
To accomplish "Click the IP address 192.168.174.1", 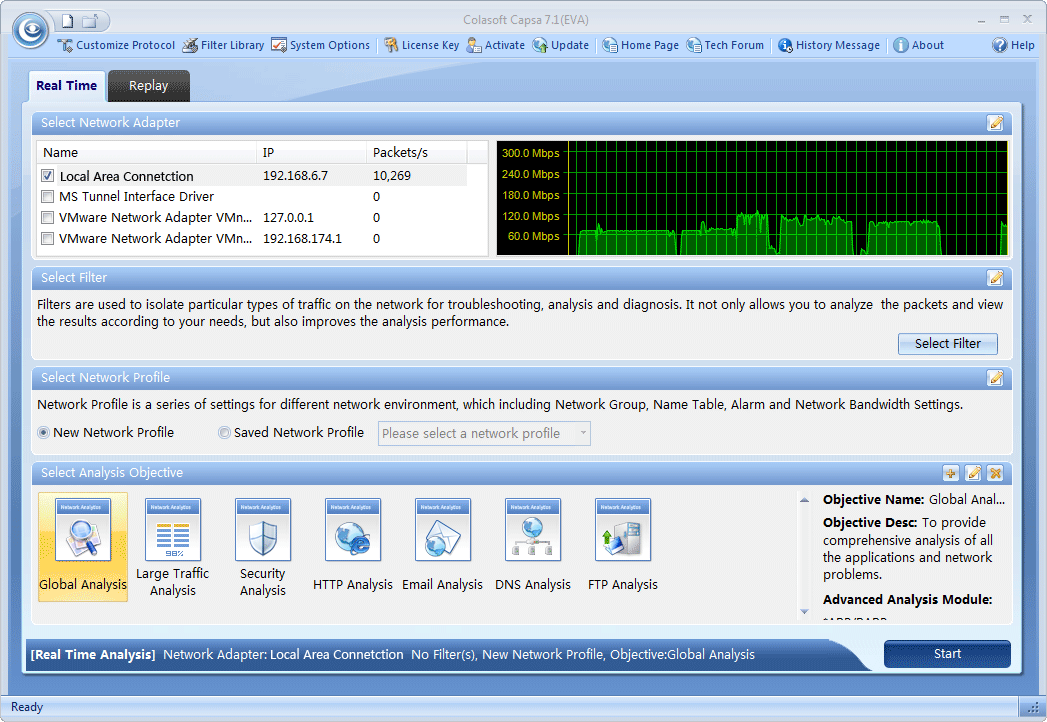I will pyautogui.click(x=302, y=238).
